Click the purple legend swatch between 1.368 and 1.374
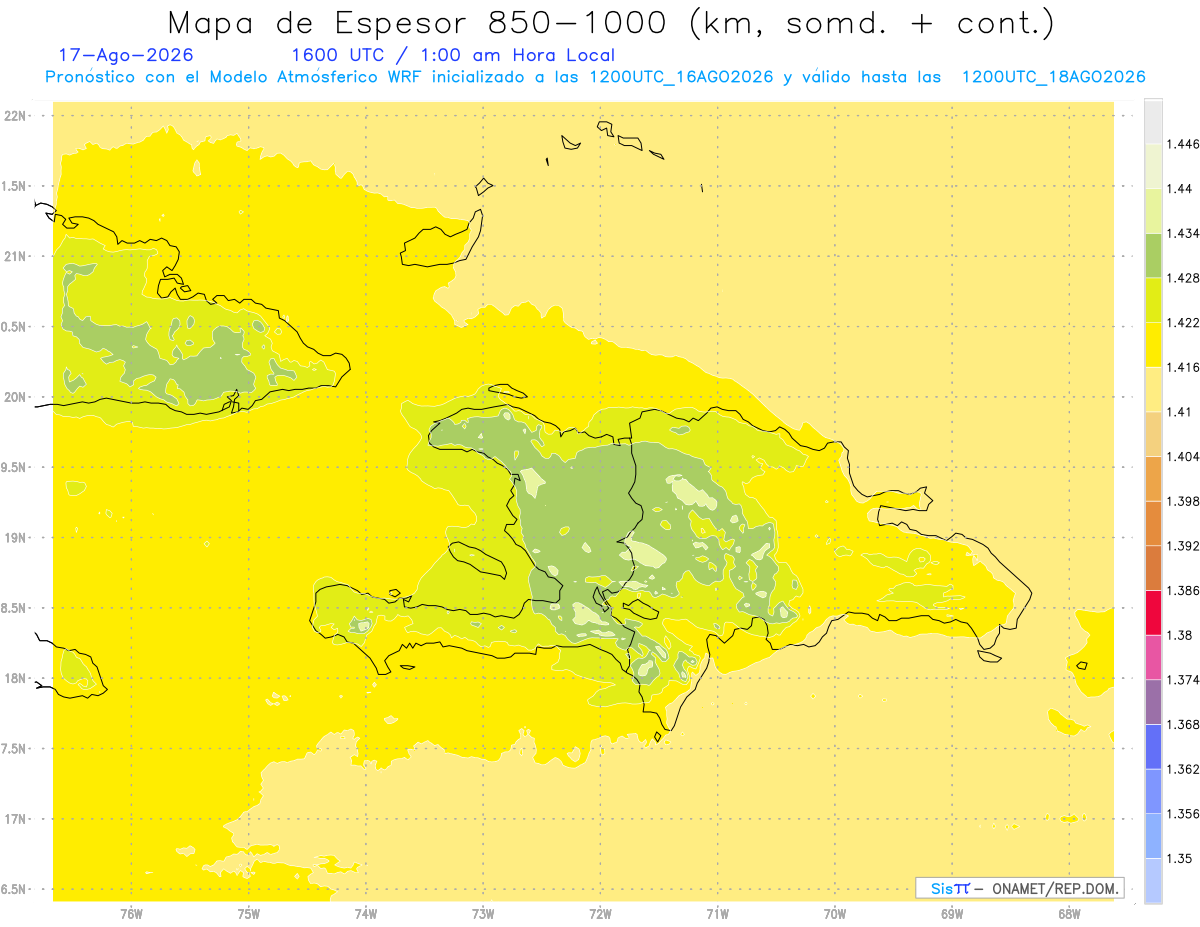Viewport: 1200px width, 927px height. [1153, 701]
